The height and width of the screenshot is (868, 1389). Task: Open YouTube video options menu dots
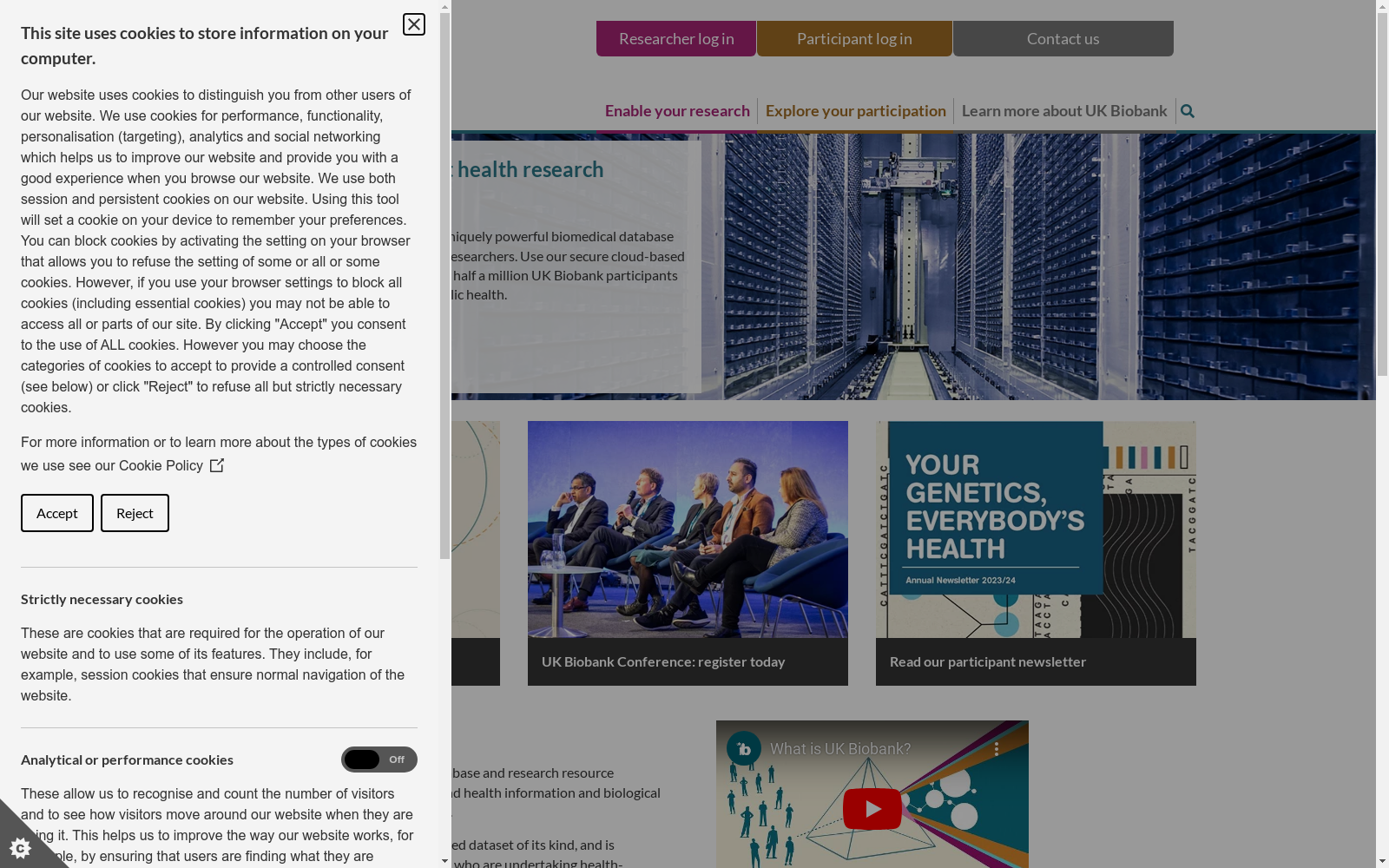point(997,748)
